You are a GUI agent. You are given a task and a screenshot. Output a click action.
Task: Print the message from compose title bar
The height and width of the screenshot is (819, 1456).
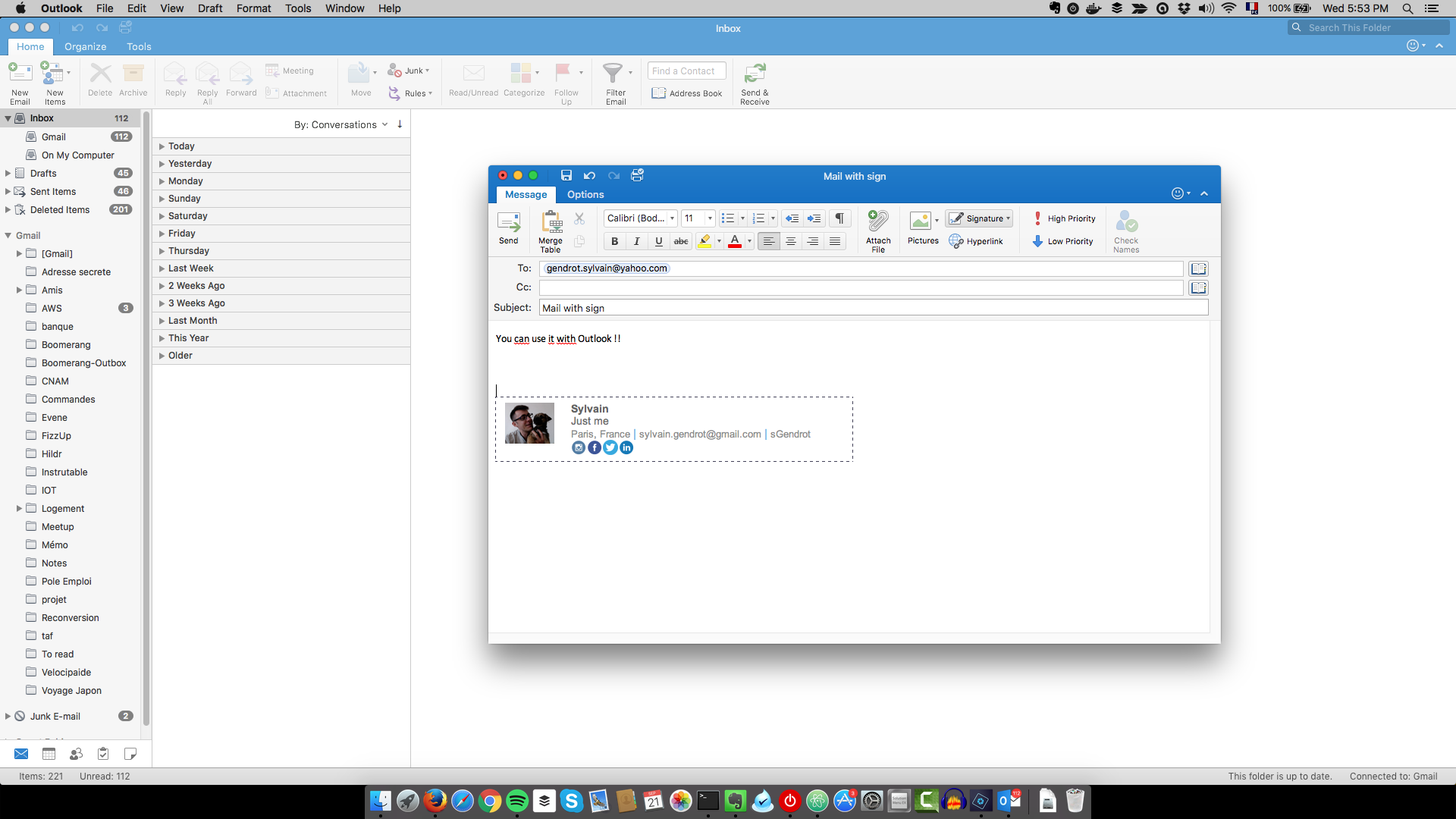[x=637, y=175]
